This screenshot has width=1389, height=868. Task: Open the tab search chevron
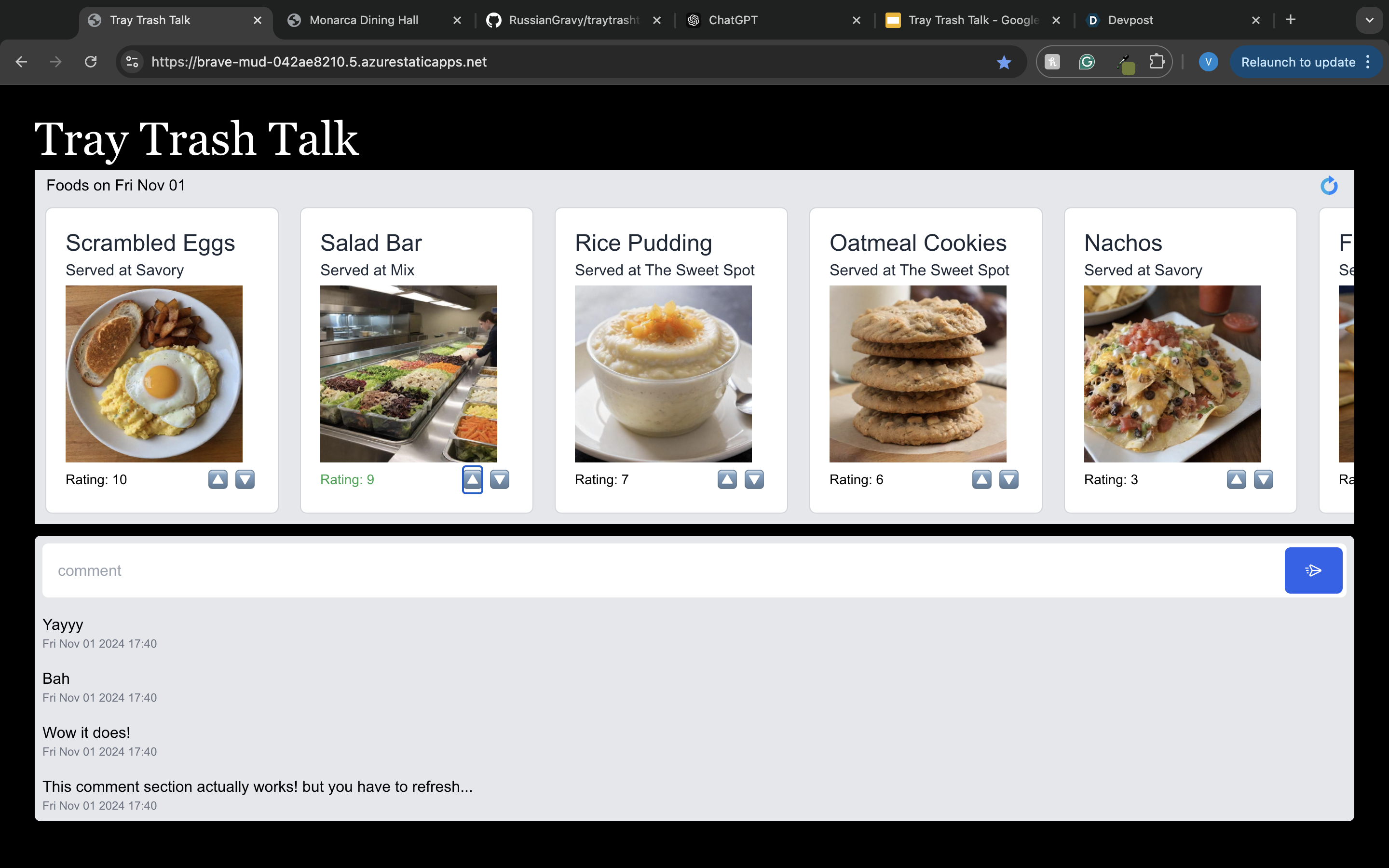(x=1370, y=19)
